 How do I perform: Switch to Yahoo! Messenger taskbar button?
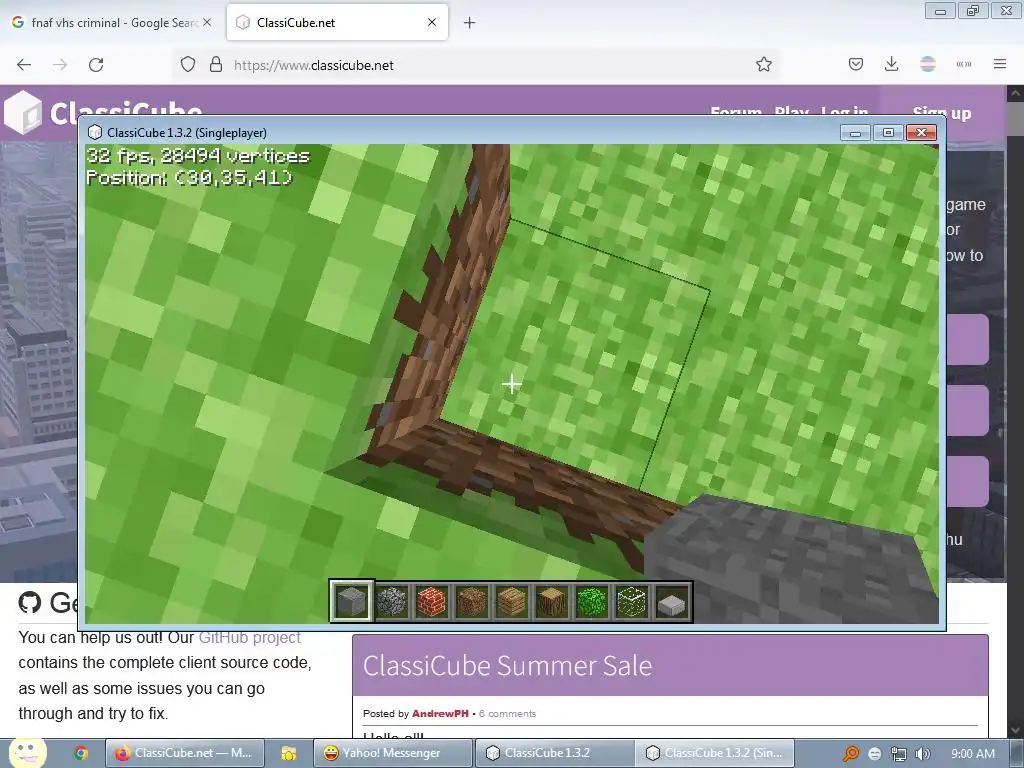pos(392,753)
